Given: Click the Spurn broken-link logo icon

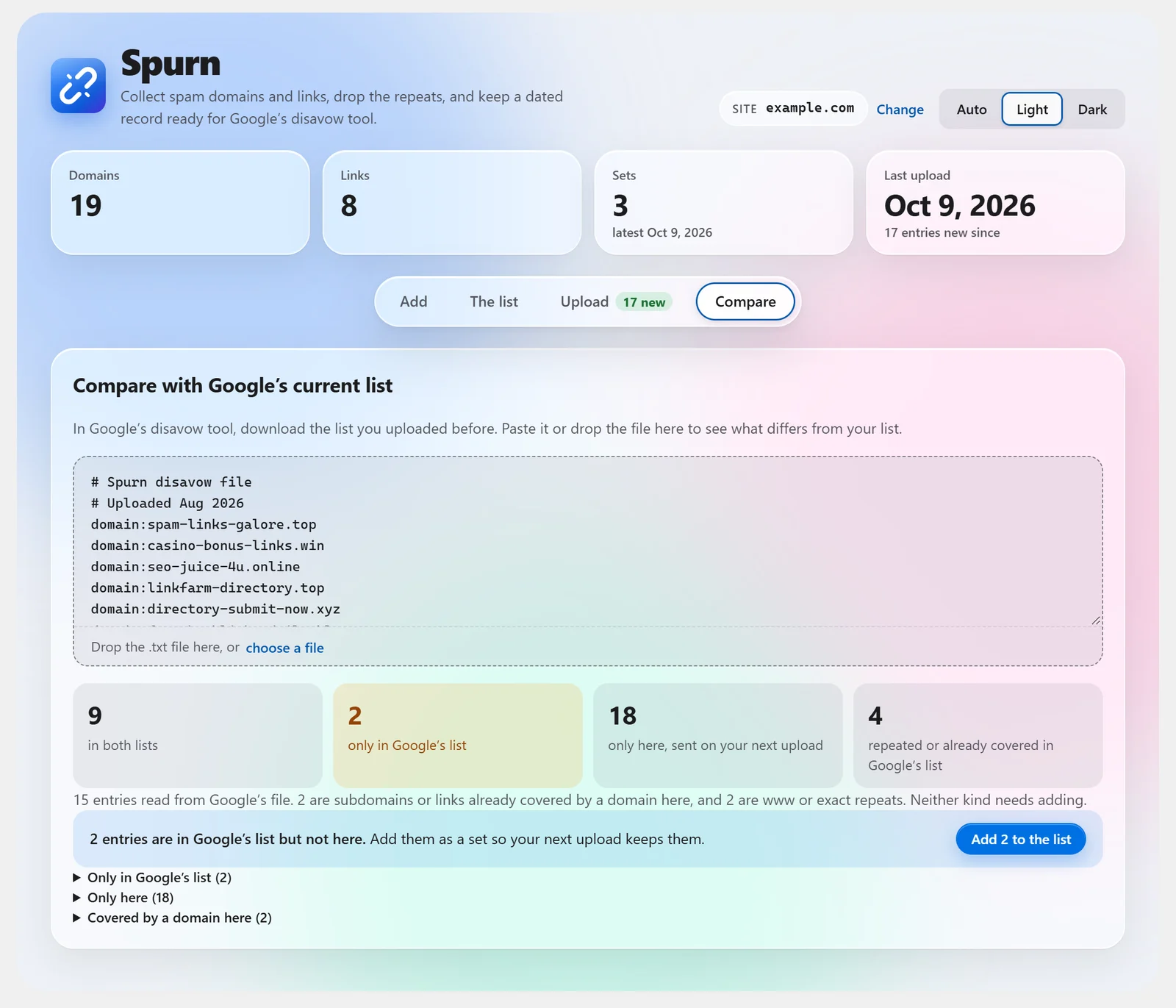Looking at the screenshot, I should tap(78, 85).
